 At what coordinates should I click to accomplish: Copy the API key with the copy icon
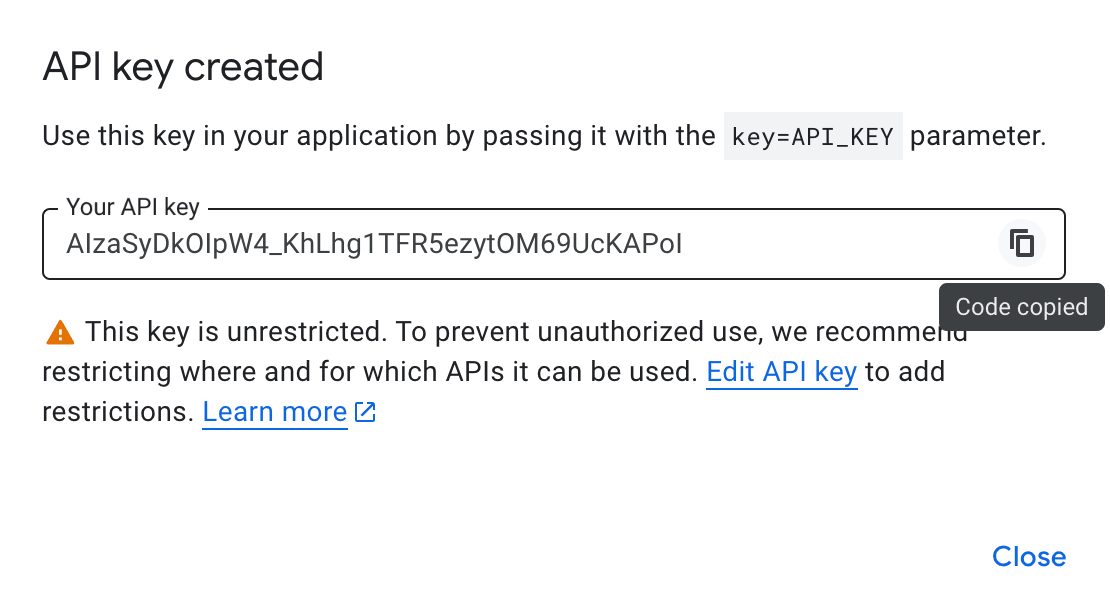(x=1021, y=243)
